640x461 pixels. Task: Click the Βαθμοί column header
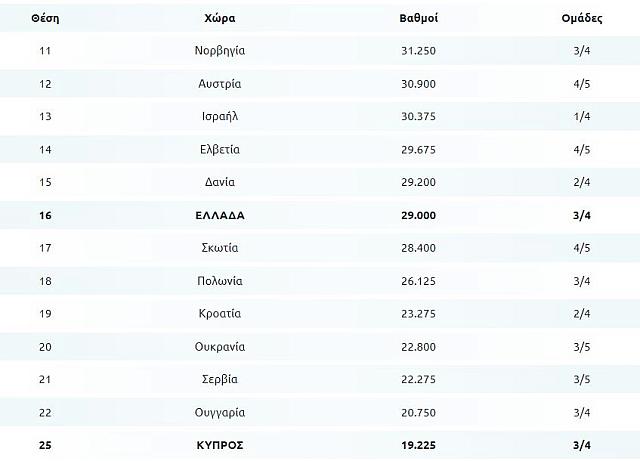(x=418, y=18)
